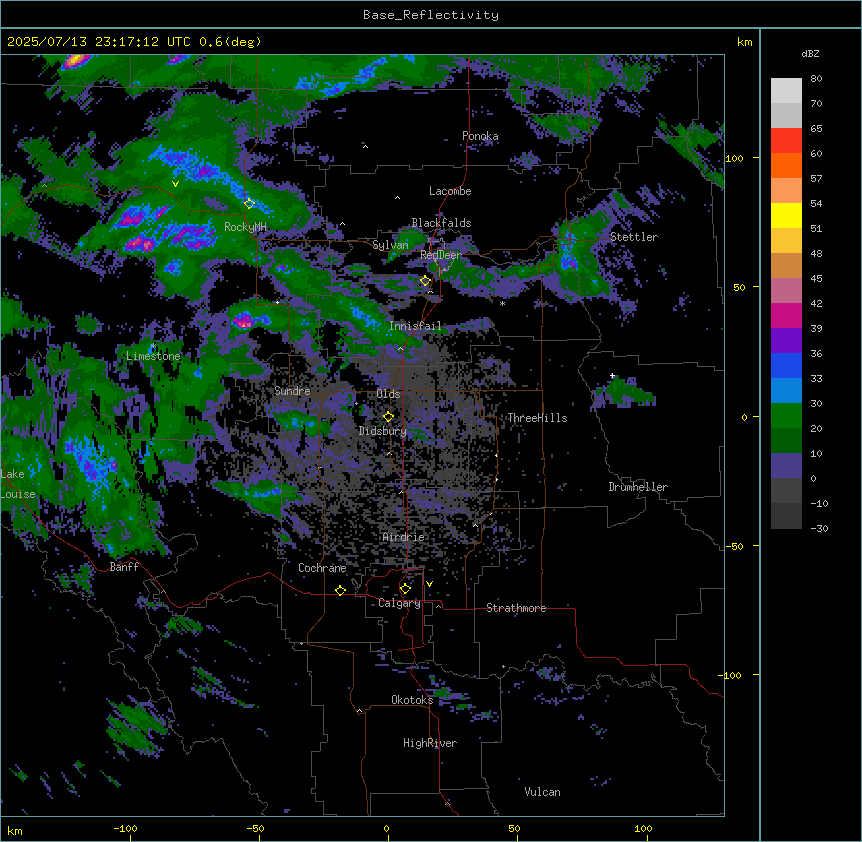Screen dimensions: 862x842
Task: Click the Didsbury label
Action: pos(383,431)
